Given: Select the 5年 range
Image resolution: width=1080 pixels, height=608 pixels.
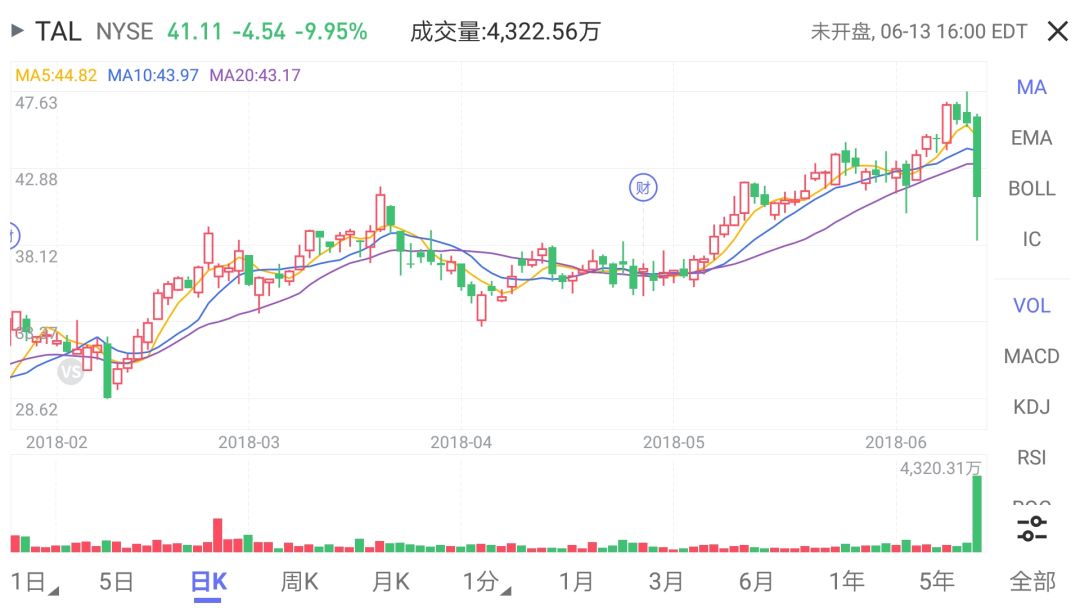Looking at the screenshot, I should [937, 582].
